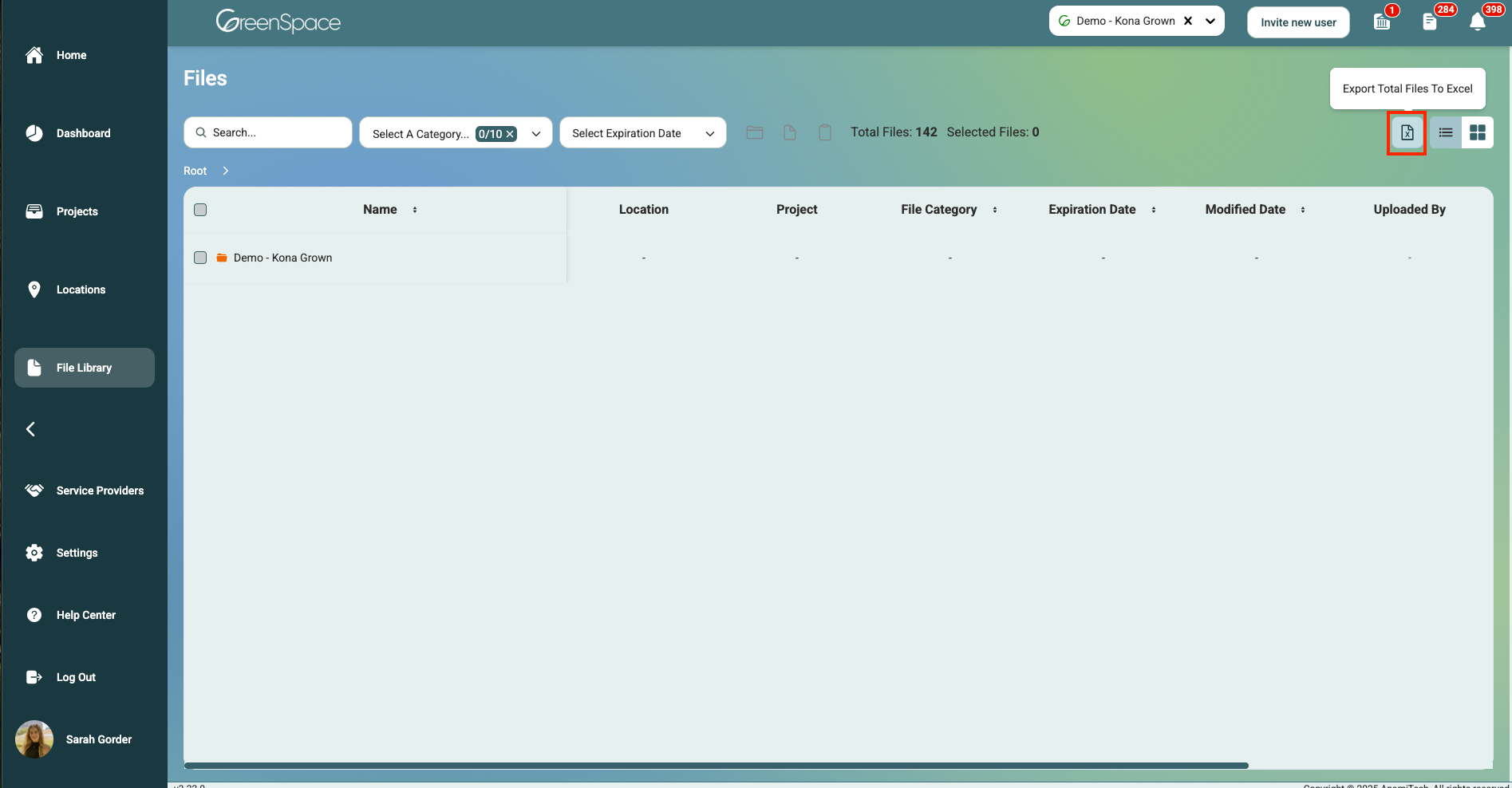Viewport: 1512px width, 788px height.
Task: Switch to grid view
Action: 1478,132
